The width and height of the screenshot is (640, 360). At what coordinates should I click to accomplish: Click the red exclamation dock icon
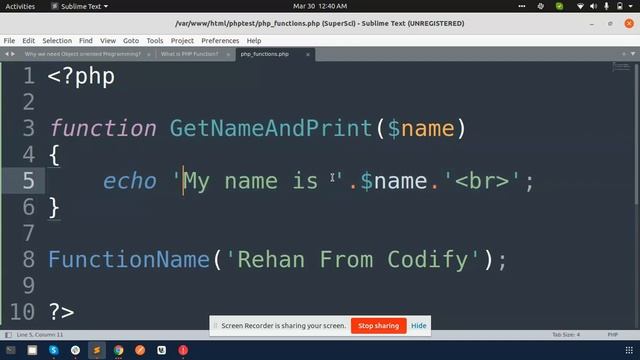click(x=183, y=350)
